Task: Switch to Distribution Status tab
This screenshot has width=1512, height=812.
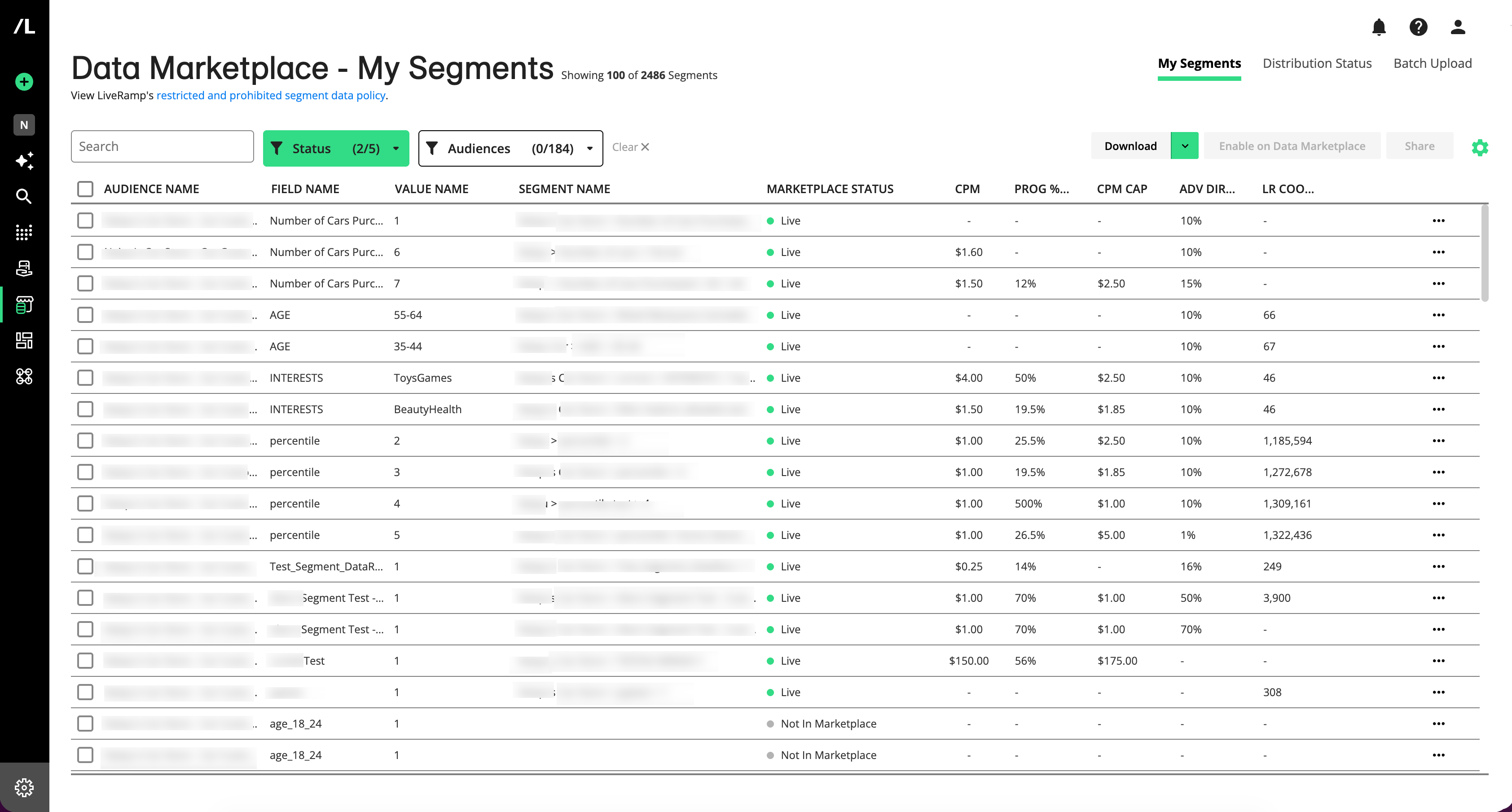Action: click(x=1317, y=63)
